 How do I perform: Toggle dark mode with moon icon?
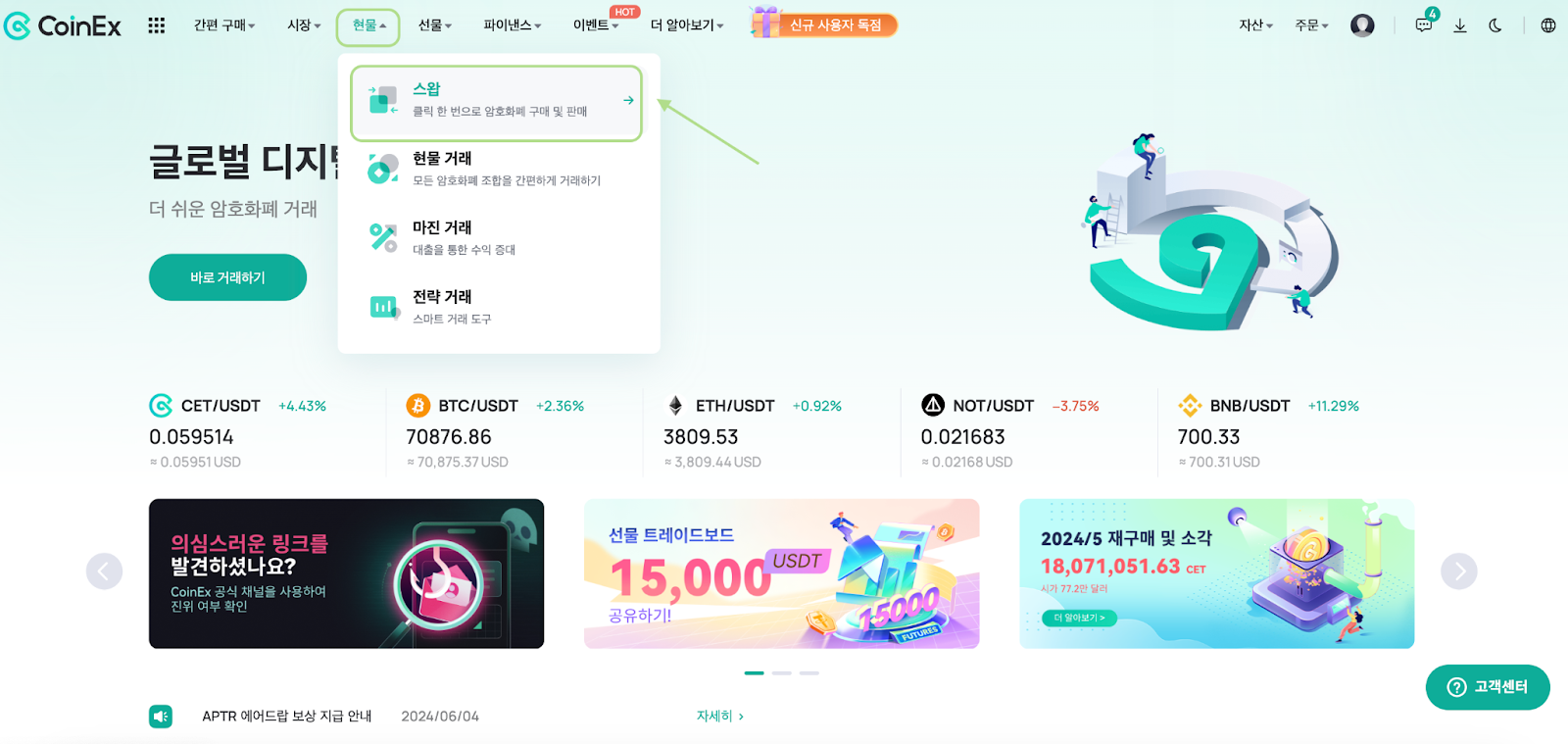(1495, 25)
